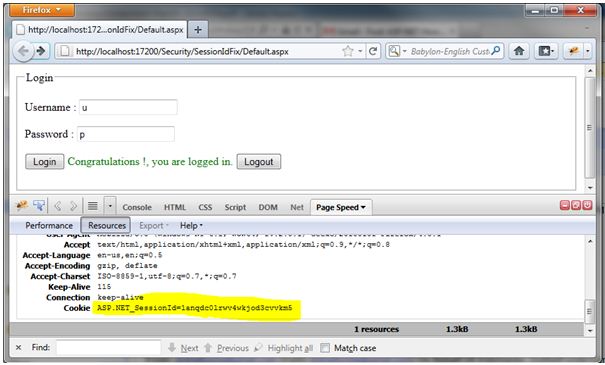Image resolution: width=605 pixels, height=365 pixels.
Task: Open the dropdown beside the list icon
Action: click(x=110, y=206)
